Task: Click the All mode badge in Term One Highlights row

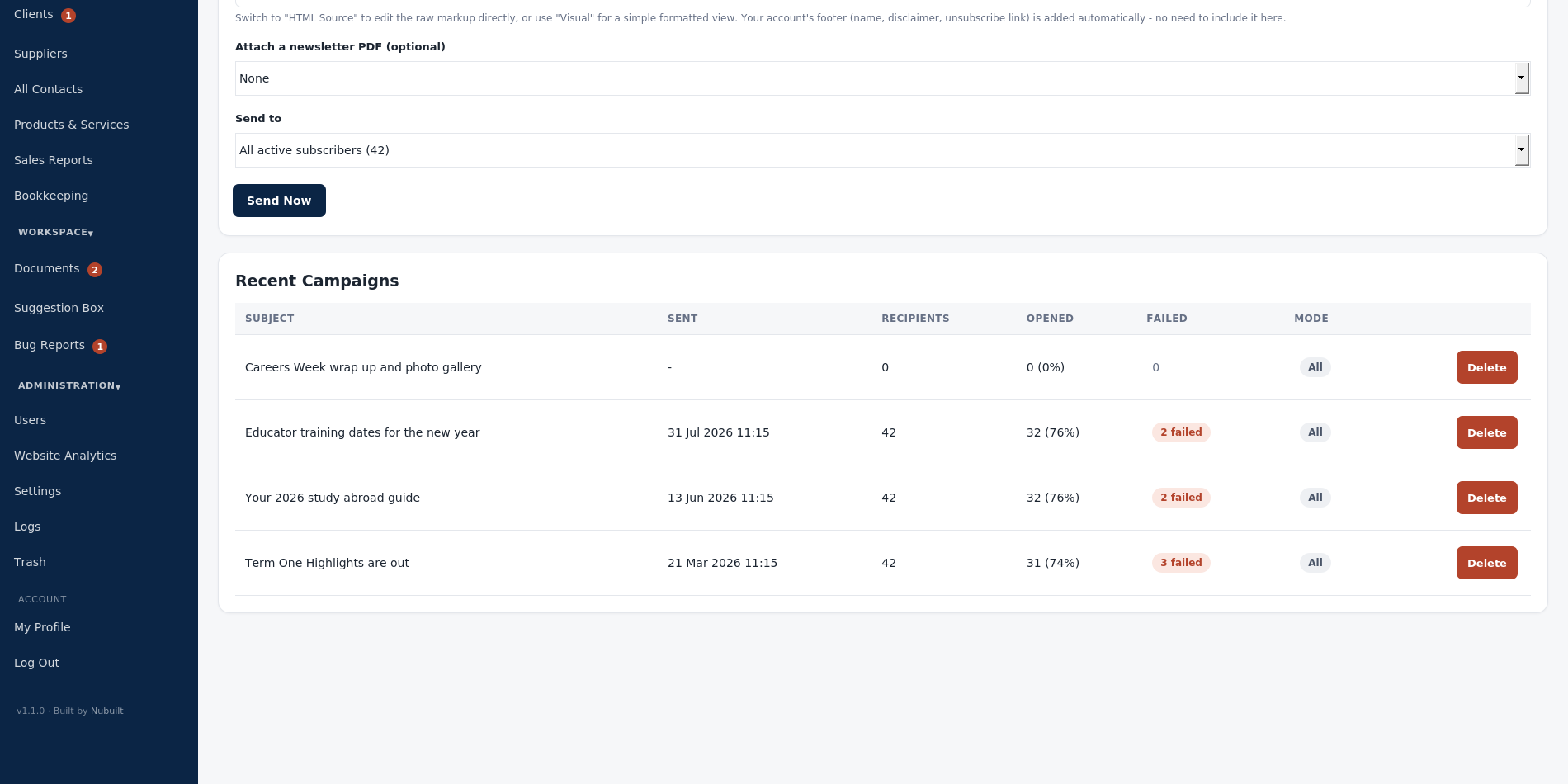Action: click(x=1315, y=563)
